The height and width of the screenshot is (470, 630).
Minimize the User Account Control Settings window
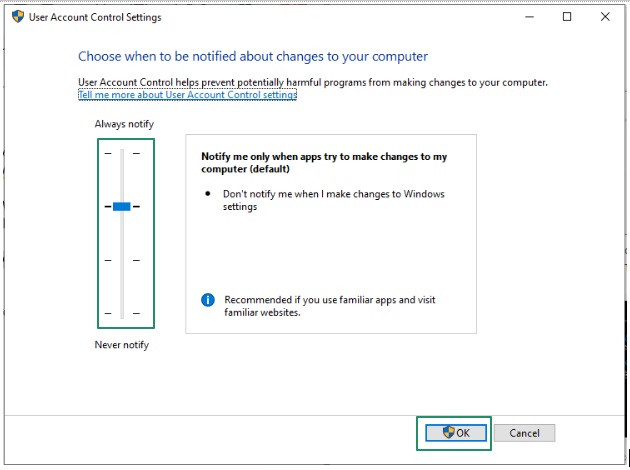coord(530,17)
